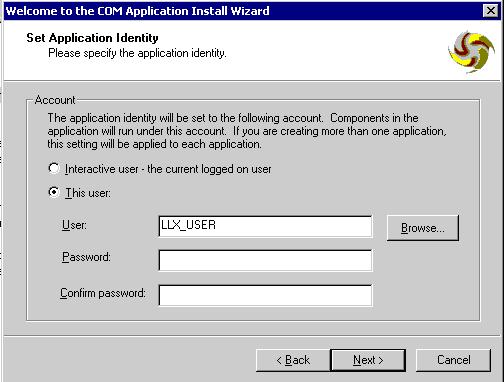Click the 'Password:' field label
504x382 pixels.
pyautogui.click(x=86, y=257)
